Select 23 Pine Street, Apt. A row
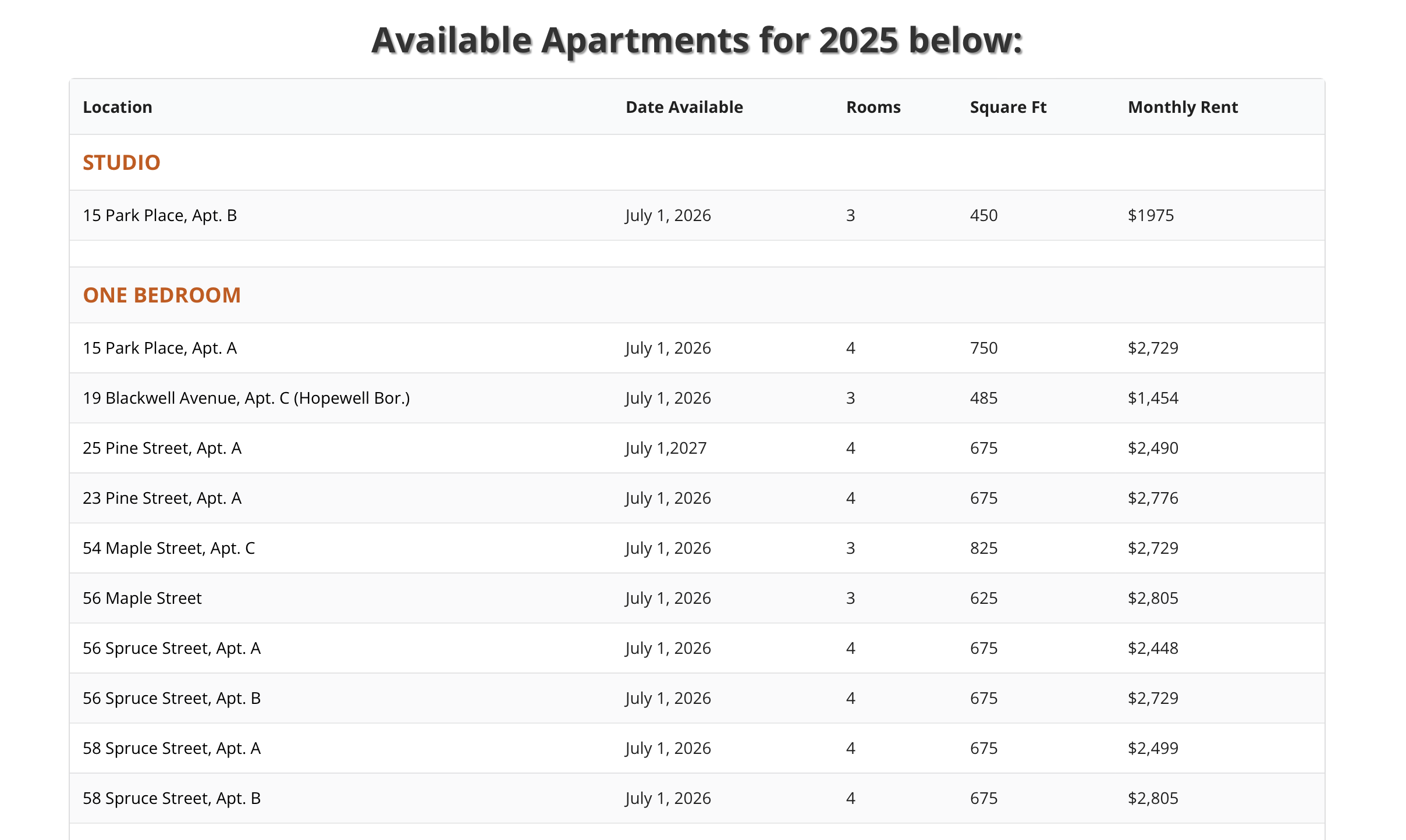The height and width of the screenshot is (840, 1406). click(162, 498)
